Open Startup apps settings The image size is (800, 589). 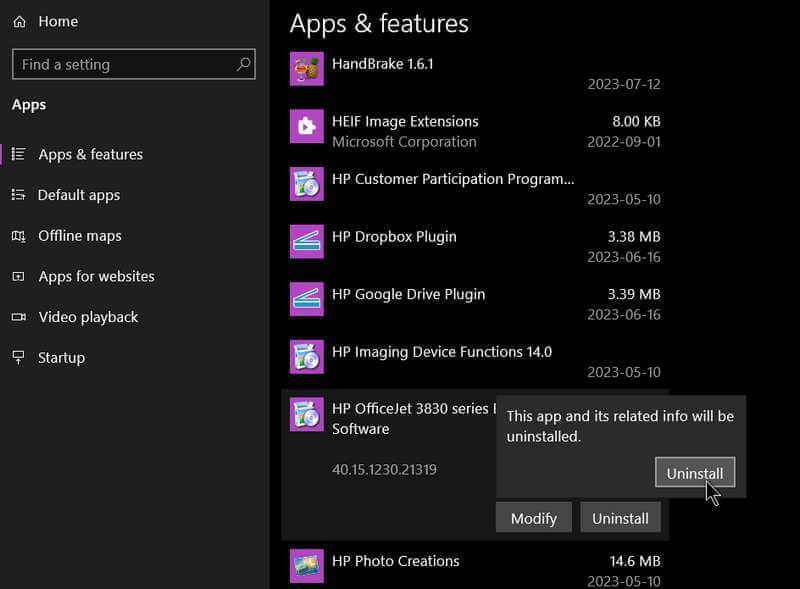[x=61, y=358]
